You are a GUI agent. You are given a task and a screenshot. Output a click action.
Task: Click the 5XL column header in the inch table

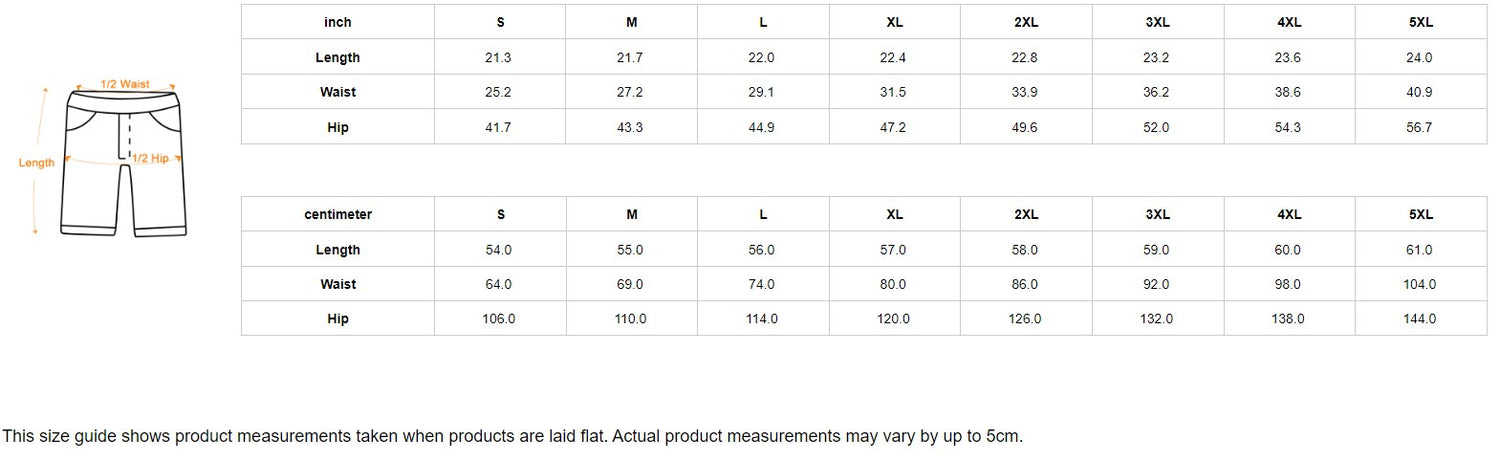1420,22
